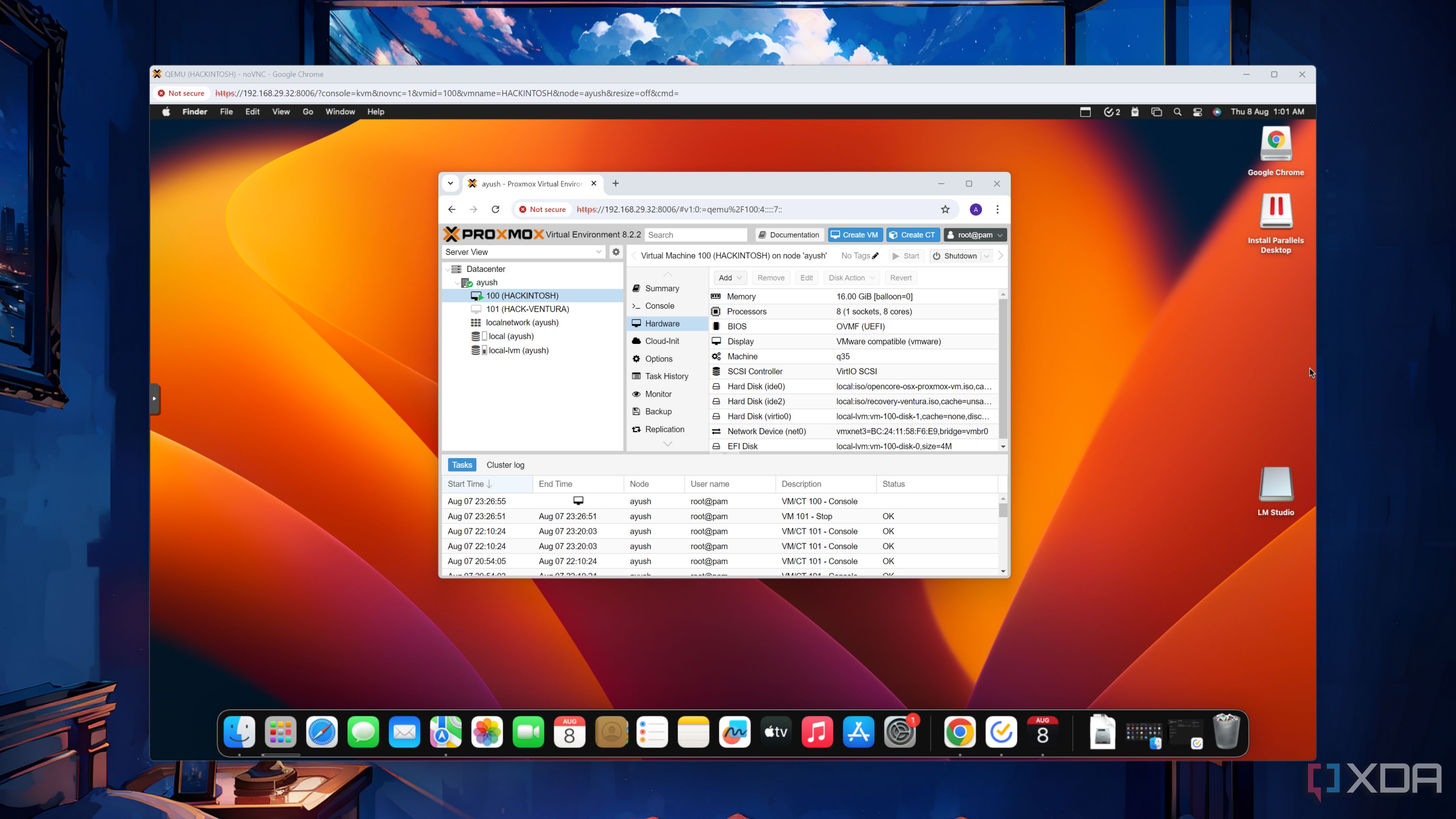Viewport: 1456px width, 819px height.
Task: Open System Settings from the dock
Action: 899,733
